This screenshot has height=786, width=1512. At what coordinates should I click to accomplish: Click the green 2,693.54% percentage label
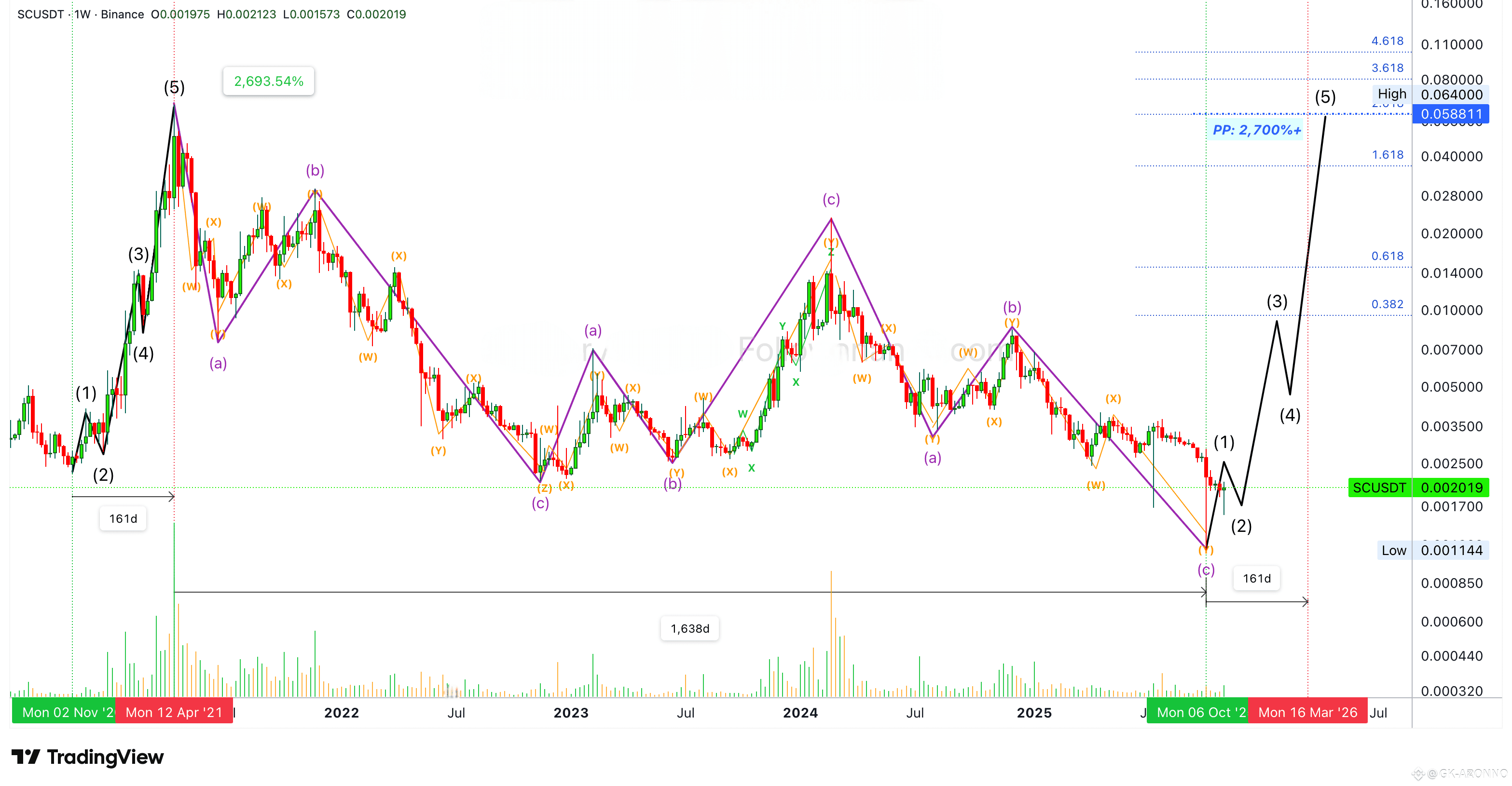click(x=268, y=81)
